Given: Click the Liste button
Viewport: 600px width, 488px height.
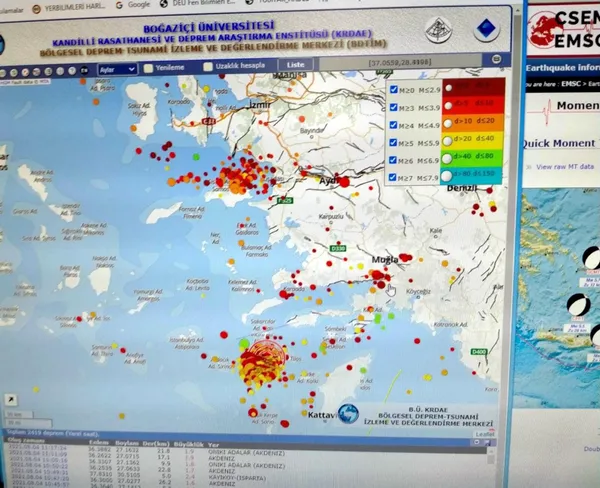Looking at the screenshot, I should 295,65.
